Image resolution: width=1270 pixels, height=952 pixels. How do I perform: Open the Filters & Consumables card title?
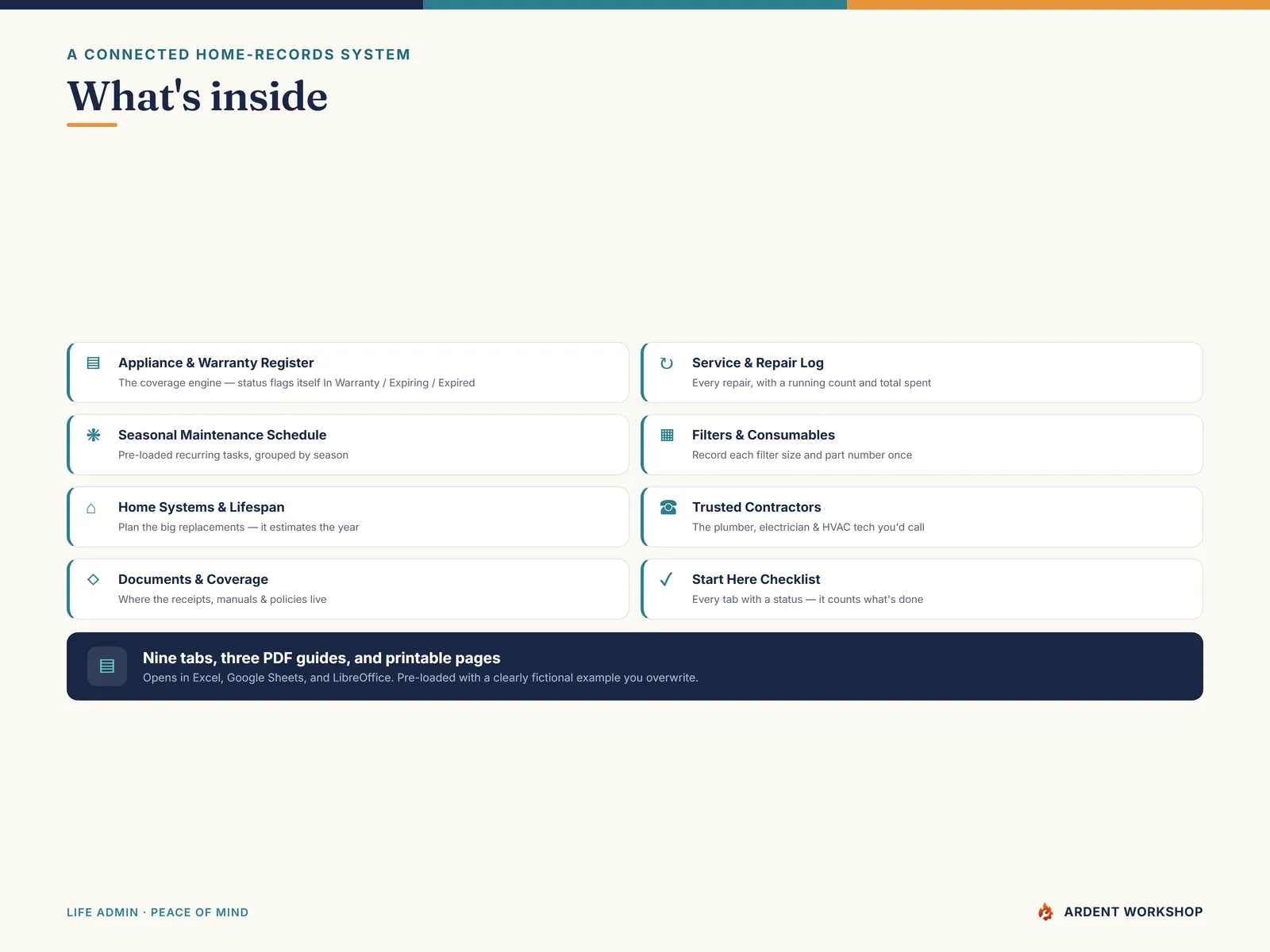tap(764, 435)
